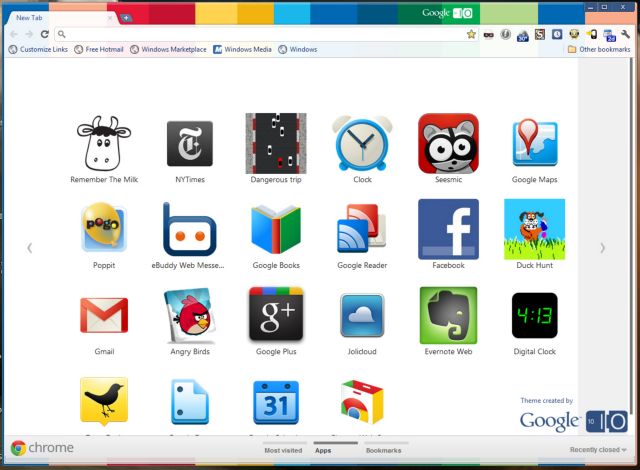Screen dimensions: 640x470
Task: Click the smiley face extension icon
Action: click(x=574, y=34)
